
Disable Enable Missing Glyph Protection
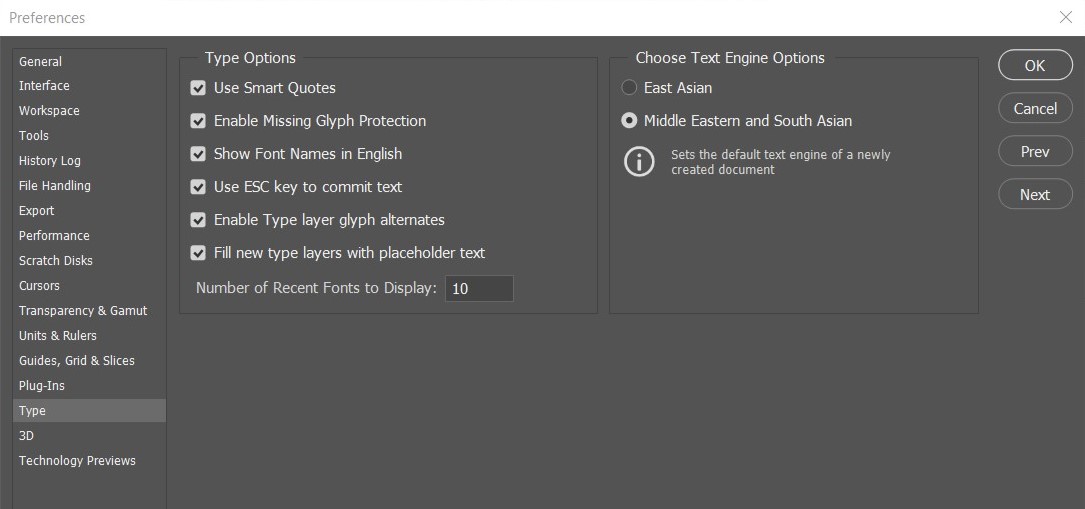tap(198, 121)
